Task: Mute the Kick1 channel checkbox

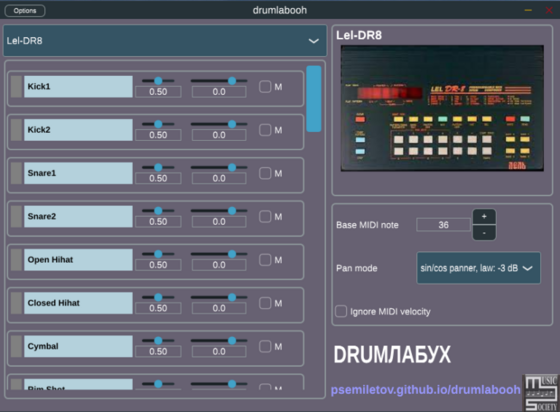Action: 265,86
